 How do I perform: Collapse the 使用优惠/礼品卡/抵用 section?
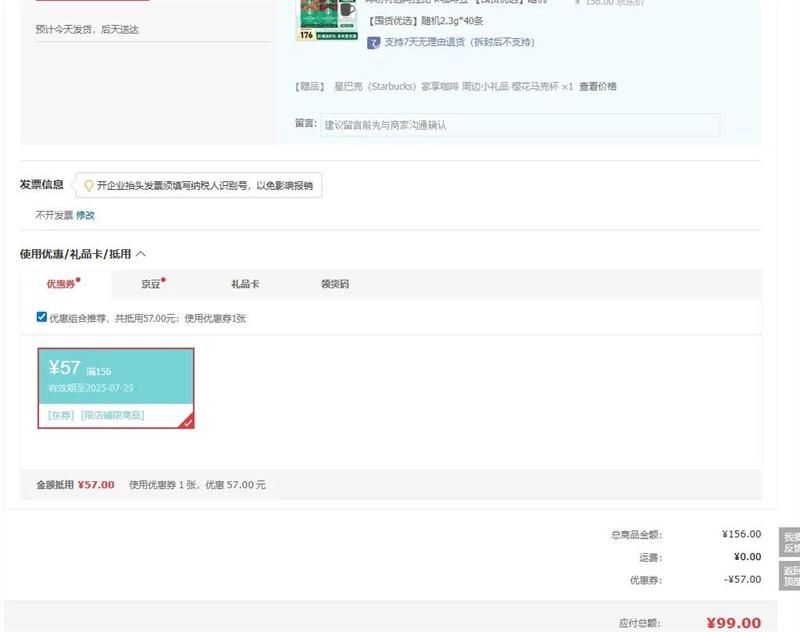click(141, 254)
